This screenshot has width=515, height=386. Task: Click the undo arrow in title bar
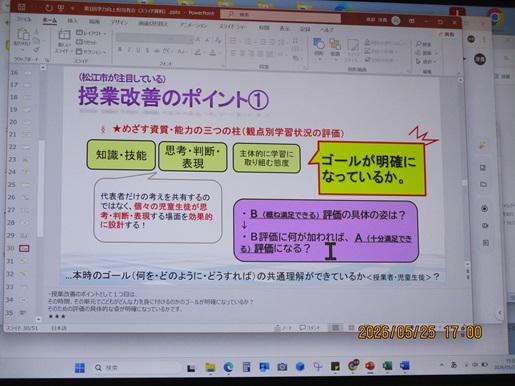pos(49,7)
